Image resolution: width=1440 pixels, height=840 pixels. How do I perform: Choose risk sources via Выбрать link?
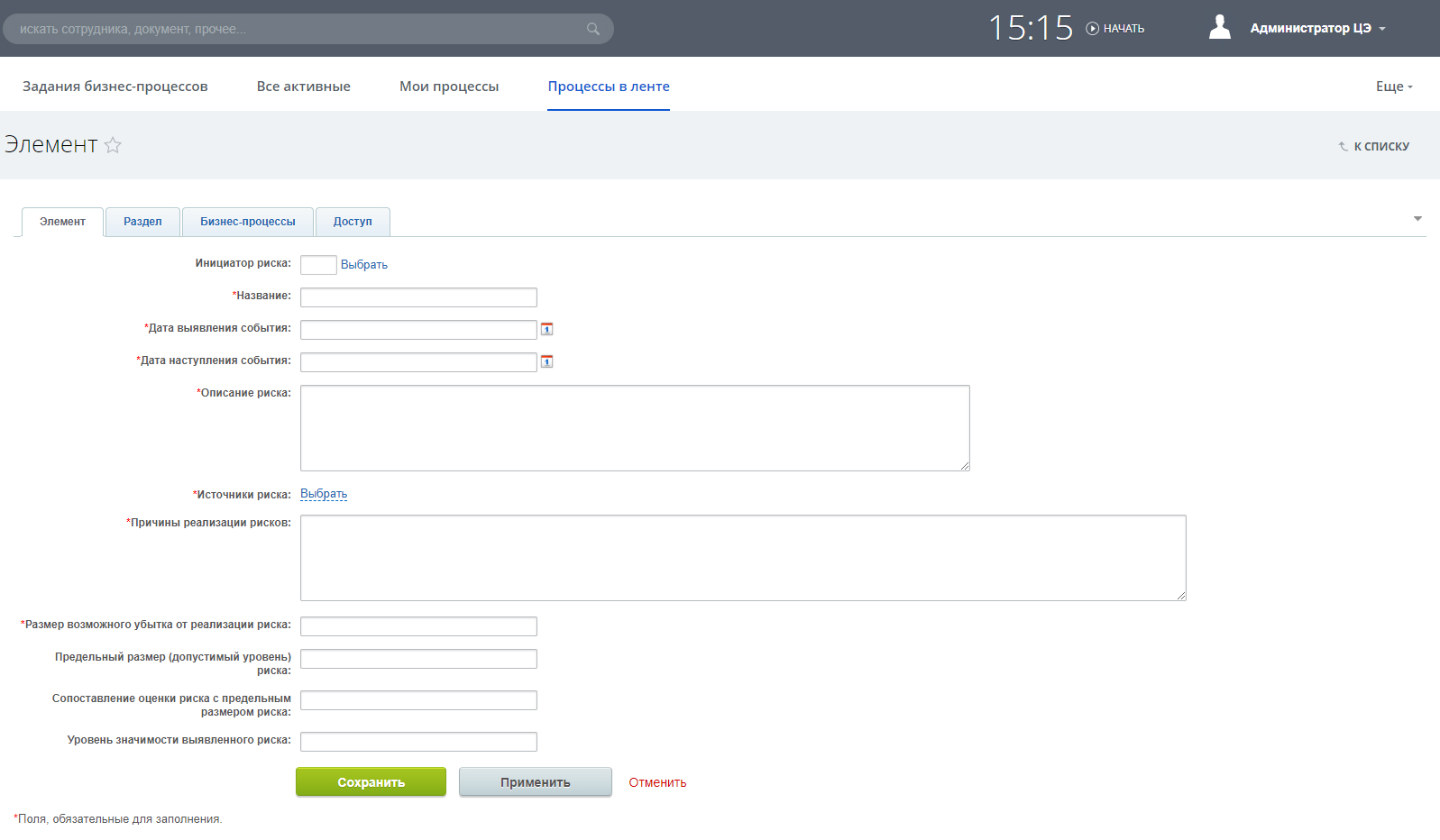coord(324,494)
